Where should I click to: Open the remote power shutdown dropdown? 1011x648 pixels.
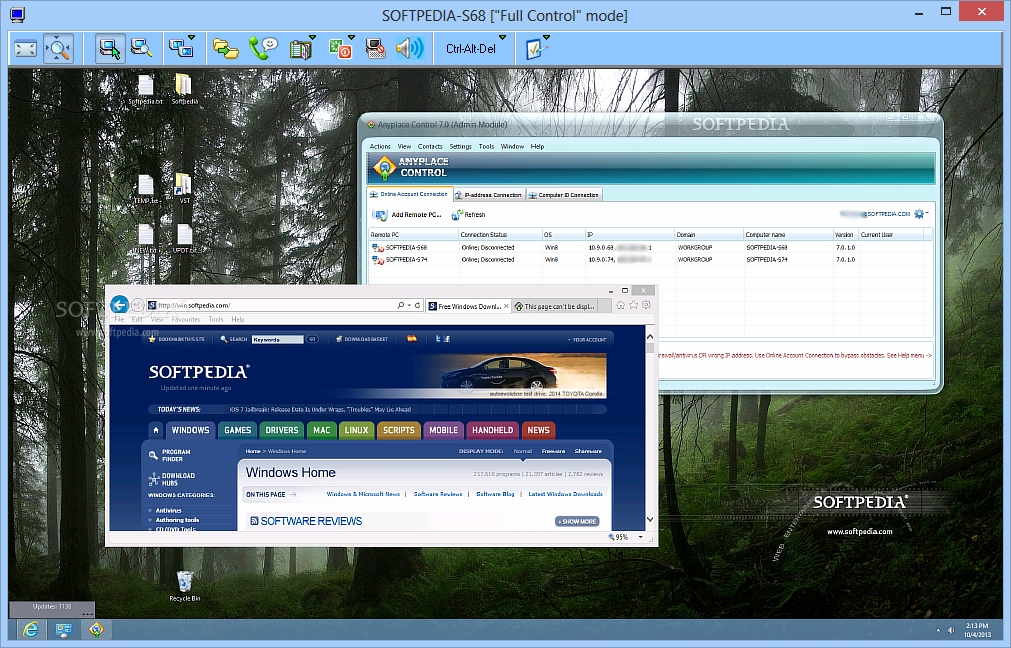pos(341,48)
